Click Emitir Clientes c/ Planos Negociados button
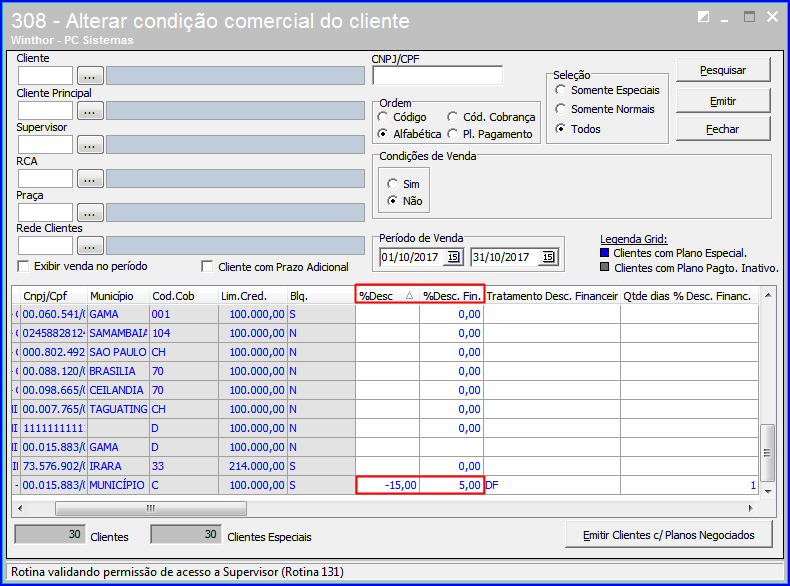 click(x=669, y=535)
